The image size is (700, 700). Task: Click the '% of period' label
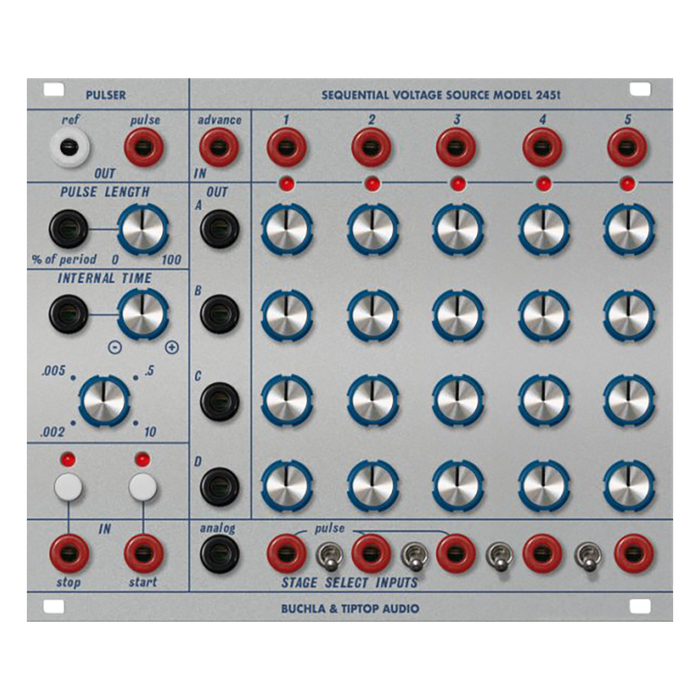[64, 259]
